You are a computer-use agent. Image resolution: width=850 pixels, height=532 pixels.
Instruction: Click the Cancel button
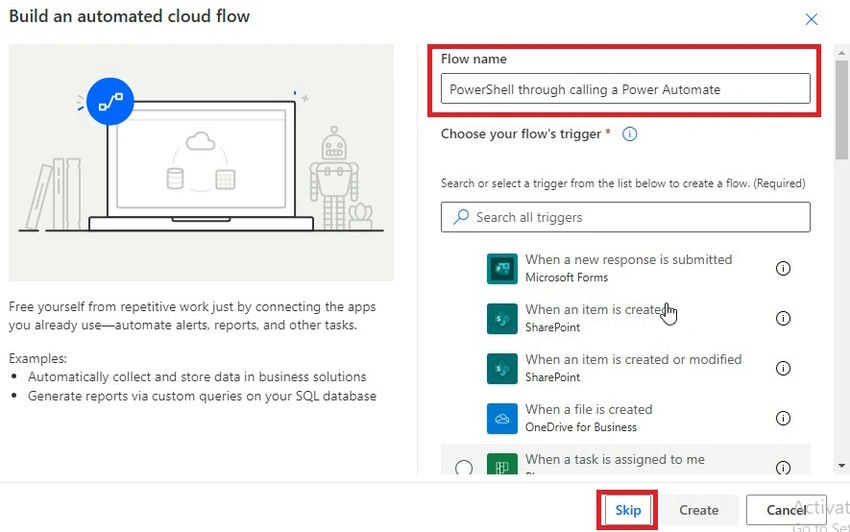786,510
